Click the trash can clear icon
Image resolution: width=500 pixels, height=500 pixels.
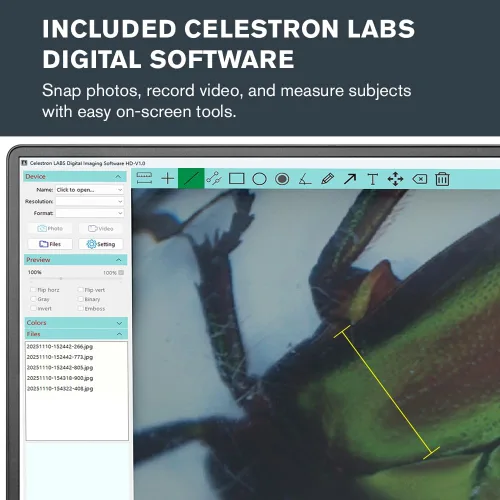[442, 179]
